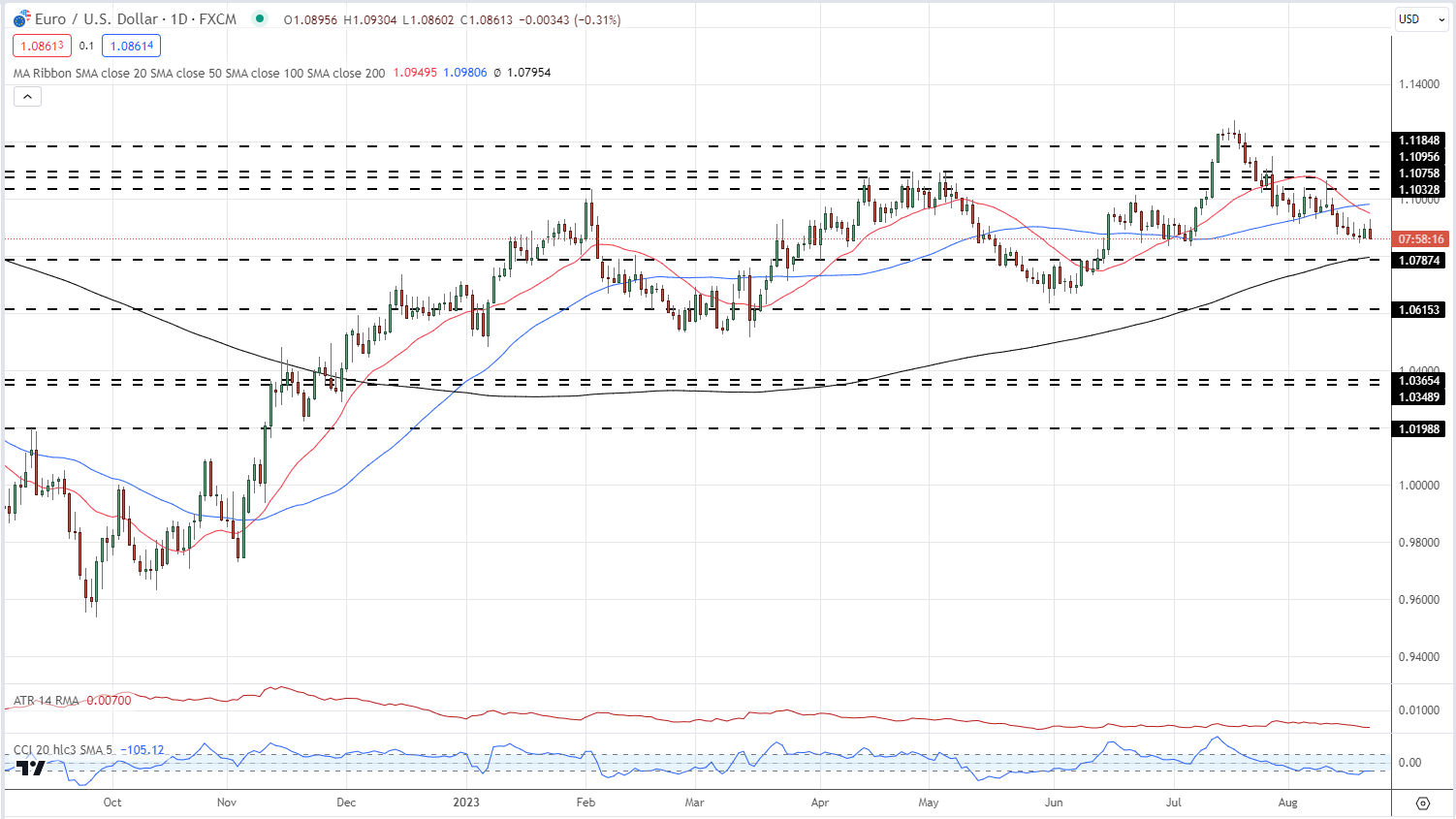Click the CCI value -105.12
Screen dimensions: 1456x819
click(142, 750)
